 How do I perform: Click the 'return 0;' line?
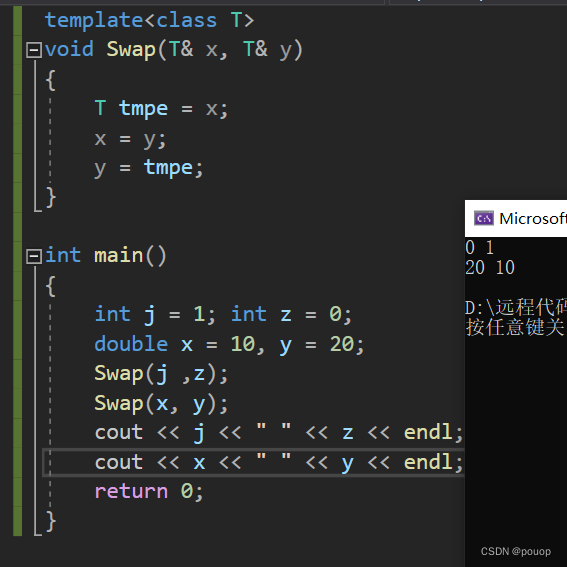[149, 492]
